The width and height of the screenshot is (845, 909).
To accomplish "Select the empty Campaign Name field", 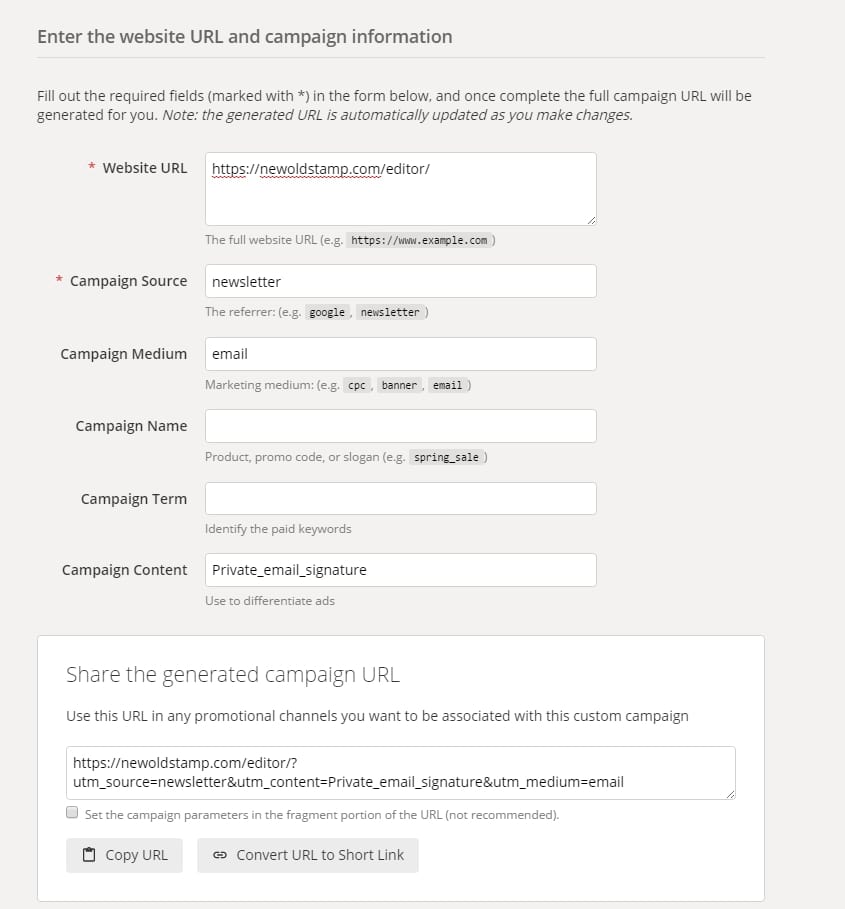I will (400, 426).
